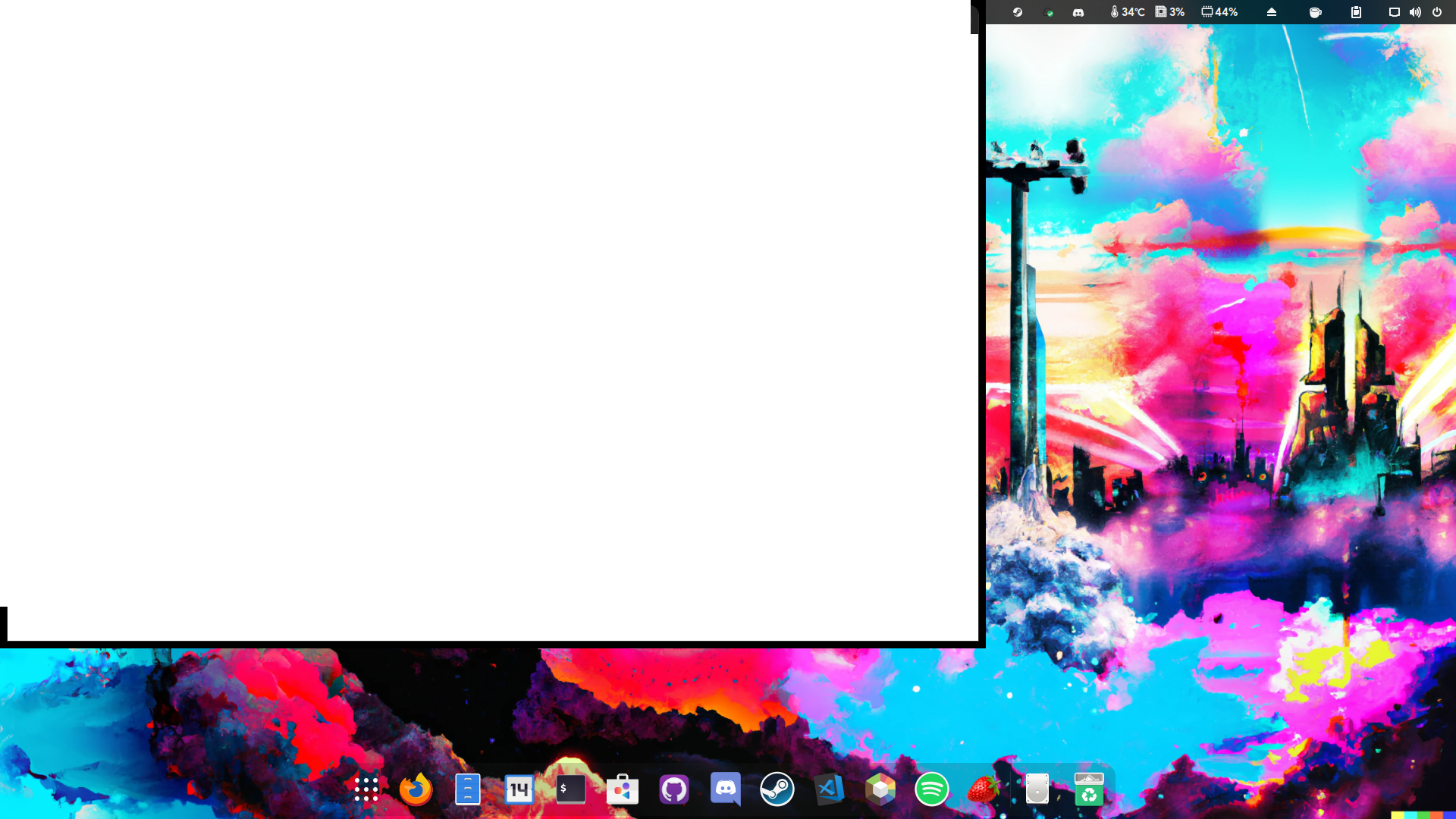Click the cloud sync status tray icon

pos(1050,12)
